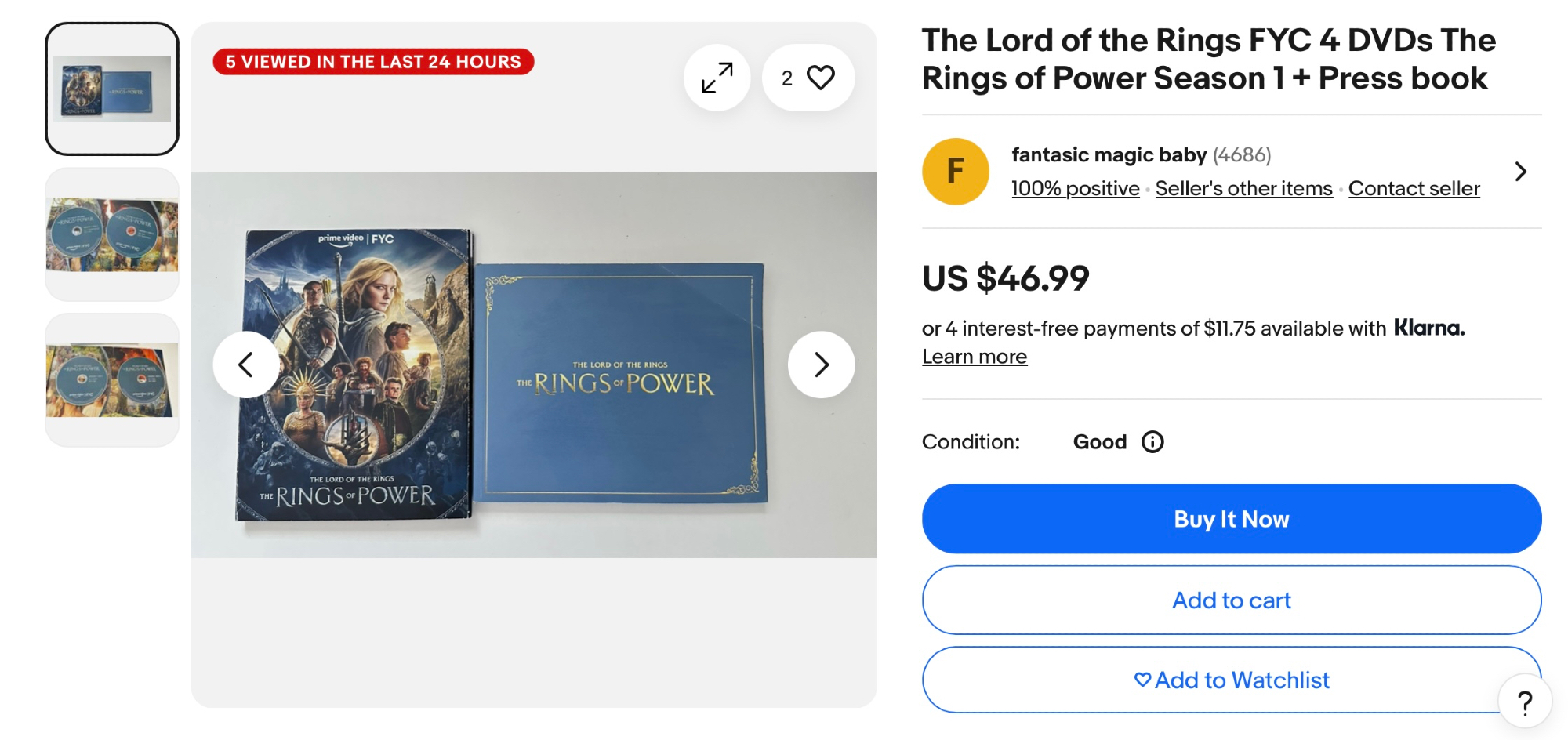Expand seller details with the right chevron

point(1520,172)
